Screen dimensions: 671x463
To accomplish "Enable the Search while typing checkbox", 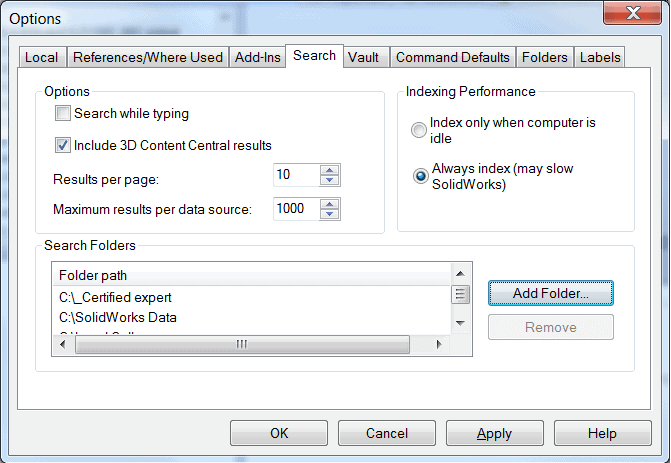I will click(63, 114).
